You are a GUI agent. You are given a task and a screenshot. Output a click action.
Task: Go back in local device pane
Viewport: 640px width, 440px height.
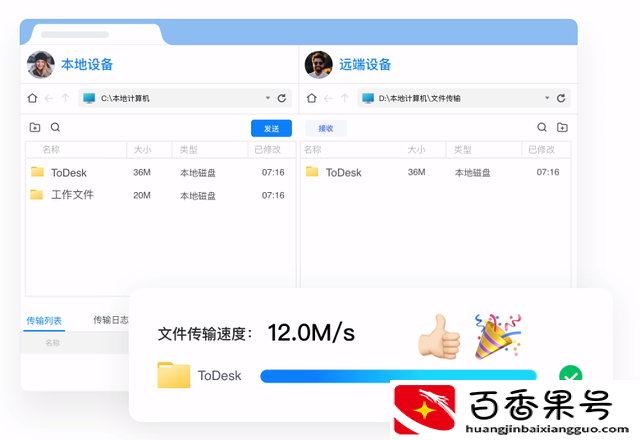49,98
